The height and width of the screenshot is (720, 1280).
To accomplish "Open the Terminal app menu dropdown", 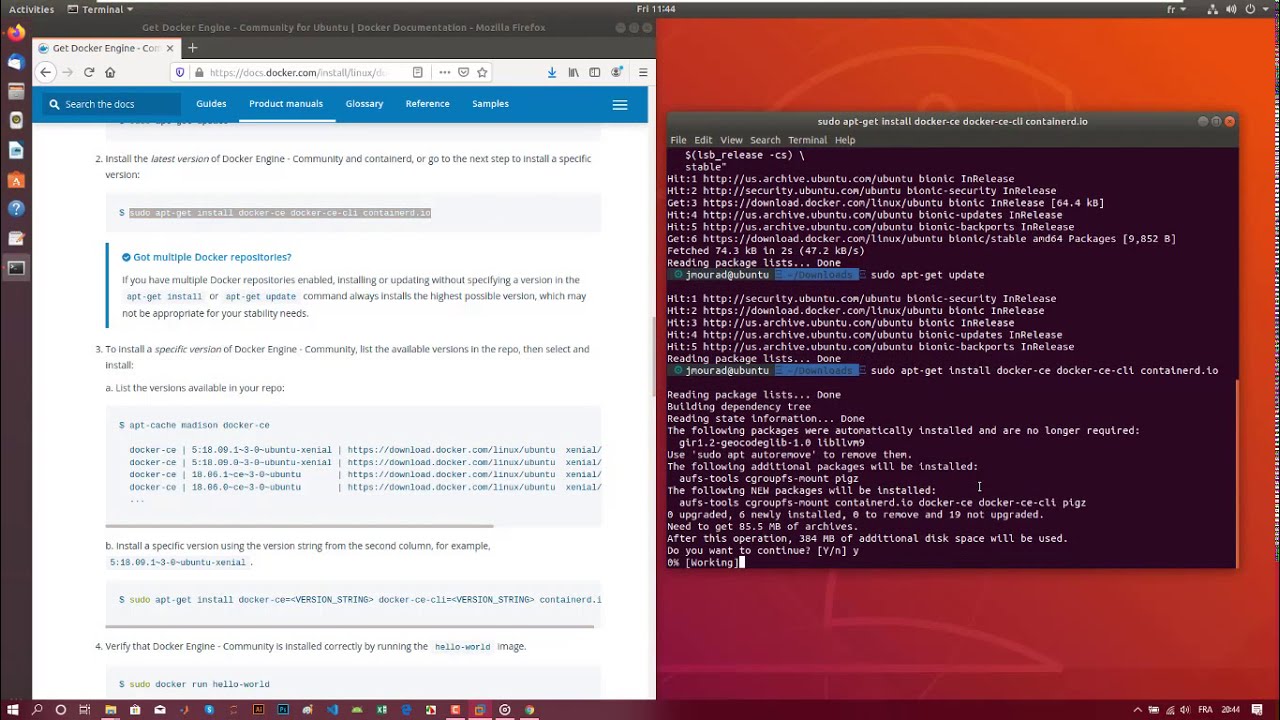I will [x=101, y=9].
